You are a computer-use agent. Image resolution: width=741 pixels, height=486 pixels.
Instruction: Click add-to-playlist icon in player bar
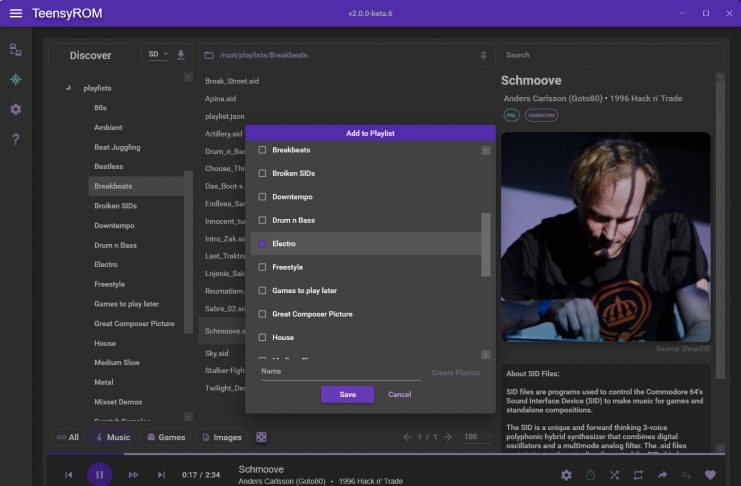pyautogui.click(x=686, y=475)
